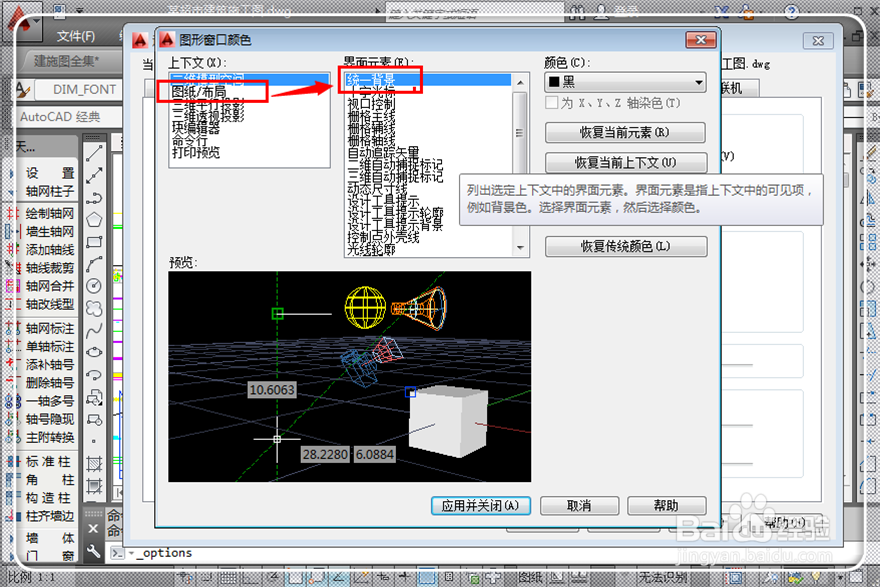Select 三维透视投影 in the context list

[x=208, y=116]
